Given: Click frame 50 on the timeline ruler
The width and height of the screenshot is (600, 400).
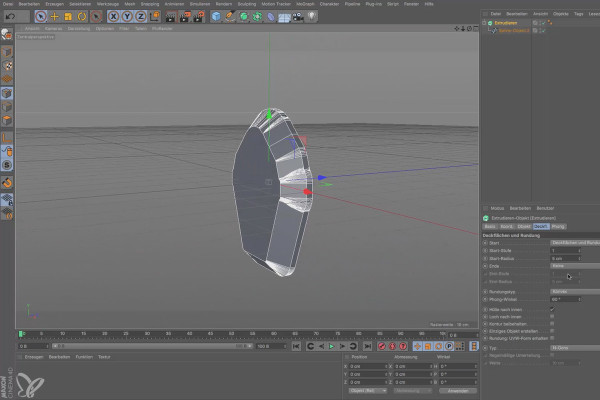Looking at the screenshot, I should (x=232, y=334).
